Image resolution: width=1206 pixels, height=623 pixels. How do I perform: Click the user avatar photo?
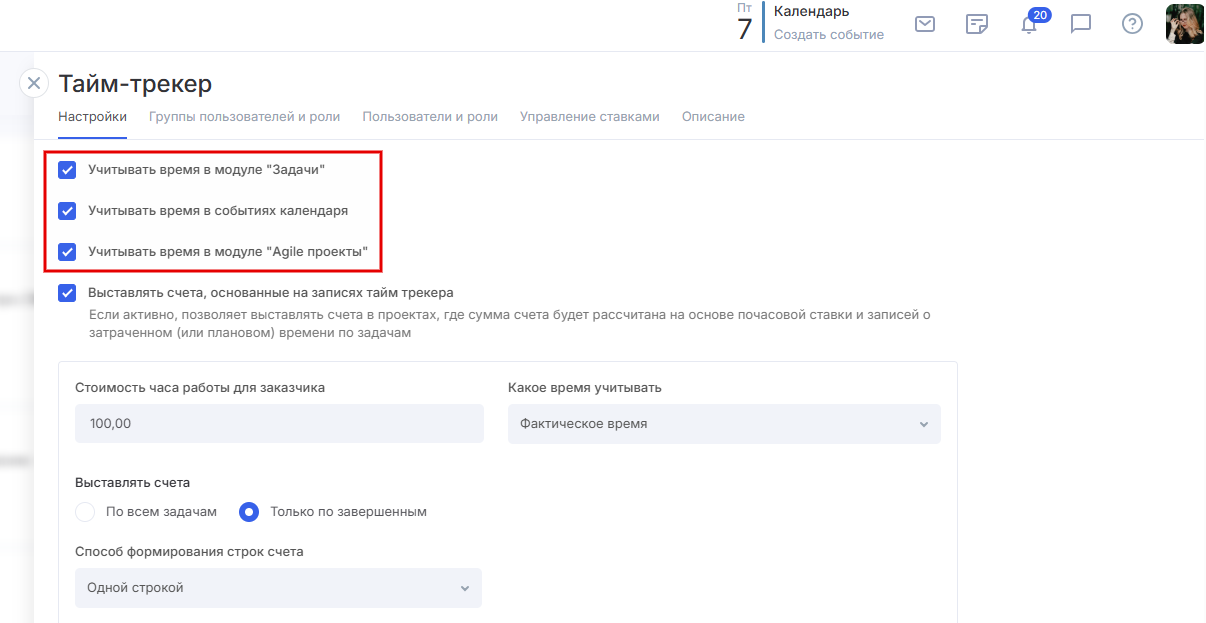(x=1184, y=24)
